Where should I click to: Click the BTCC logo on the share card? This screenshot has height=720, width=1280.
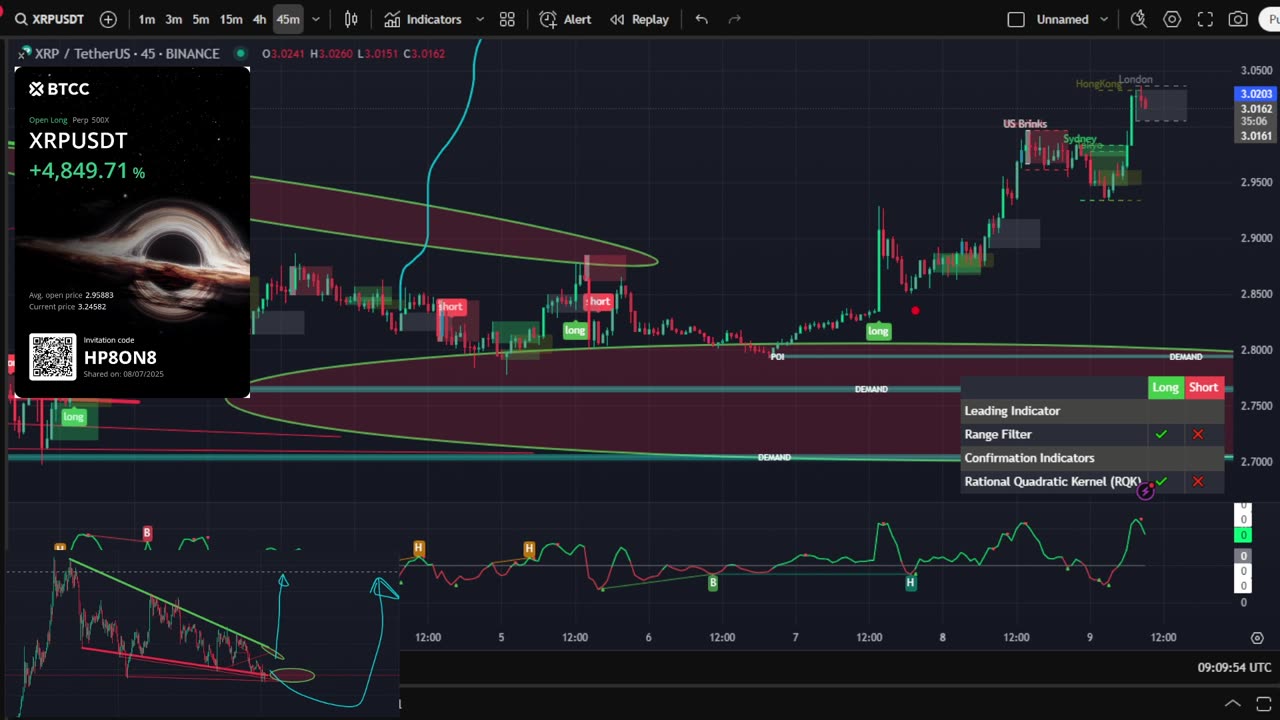tap(59, 89)
